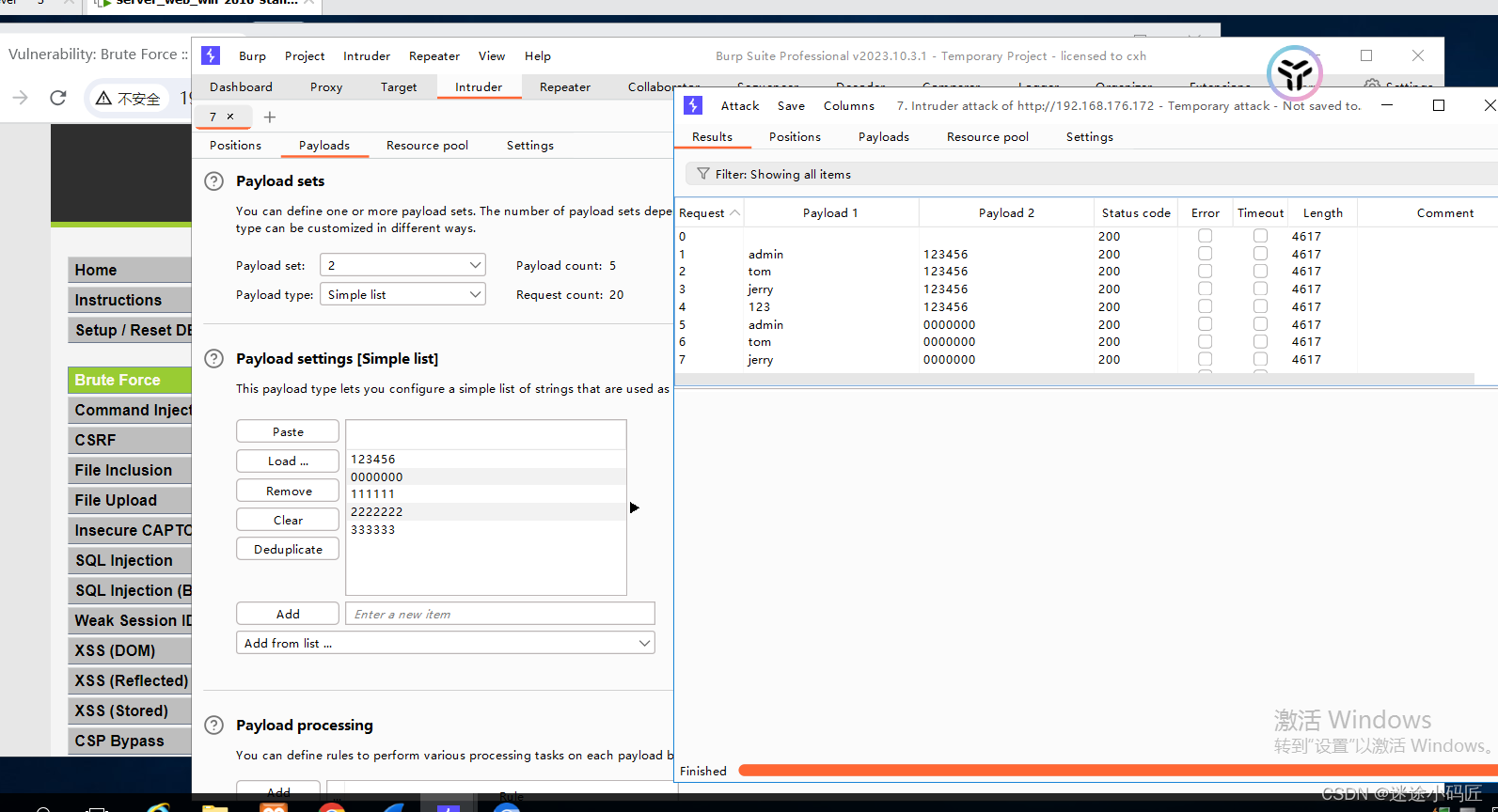Open DVWA SQL Injection link

(129, 560)
